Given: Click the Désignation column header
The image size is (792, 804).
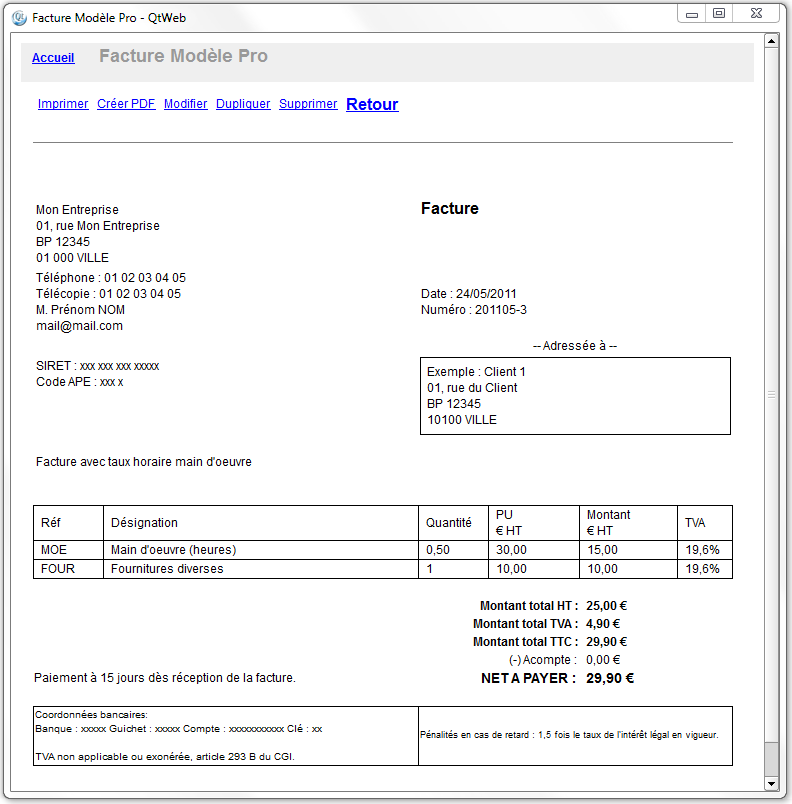Looking at the screenshot, I should (x=145, y=522).
